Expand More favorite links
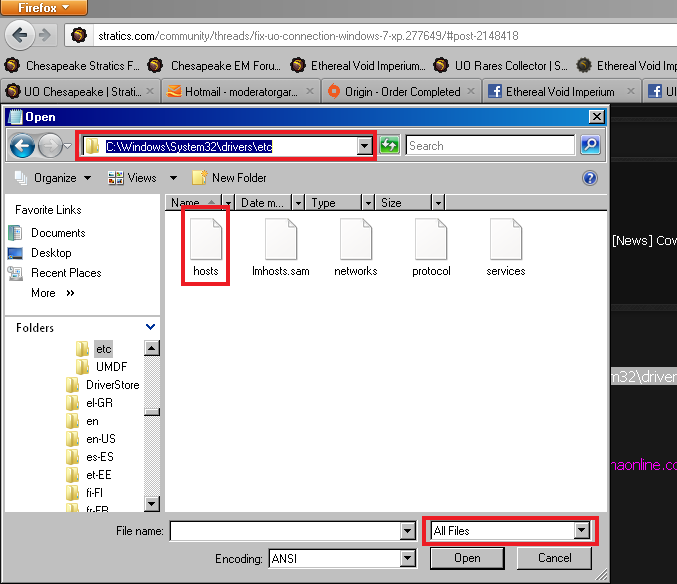Screen dimensions: 677x584 [53, 293]
